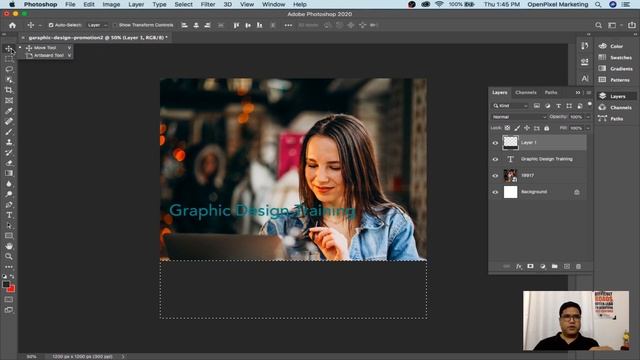Select the Pen tool
Image resolution: width=640 pixels, height=360 pixels.
pos(9,204)
